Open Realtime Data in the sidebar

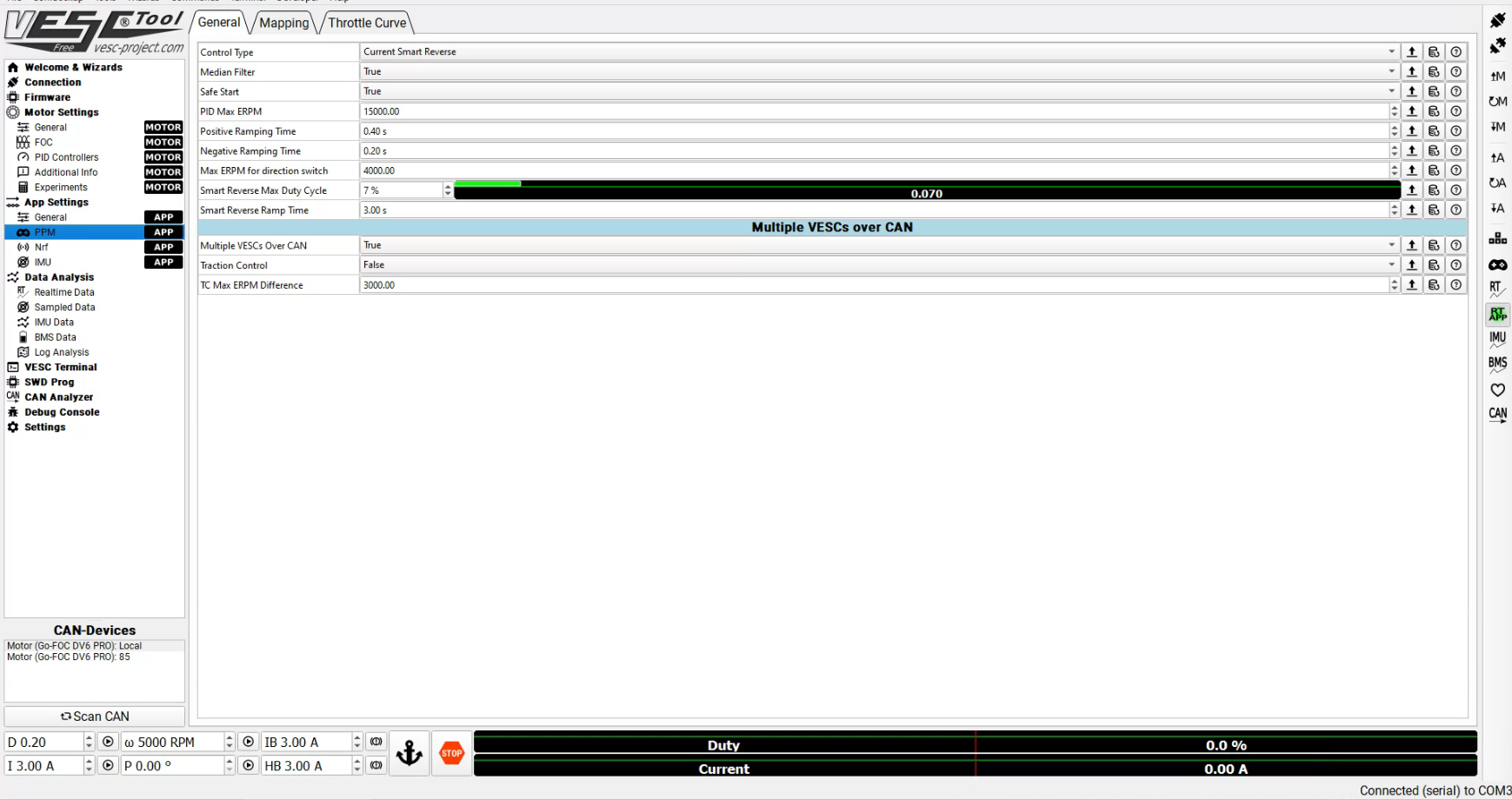[64, 292]
